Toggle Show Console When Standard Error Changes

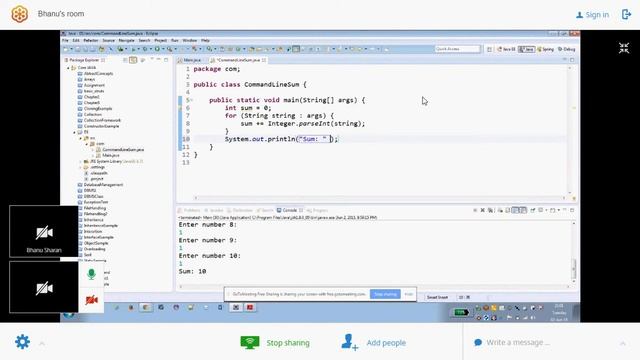point(523,210)
